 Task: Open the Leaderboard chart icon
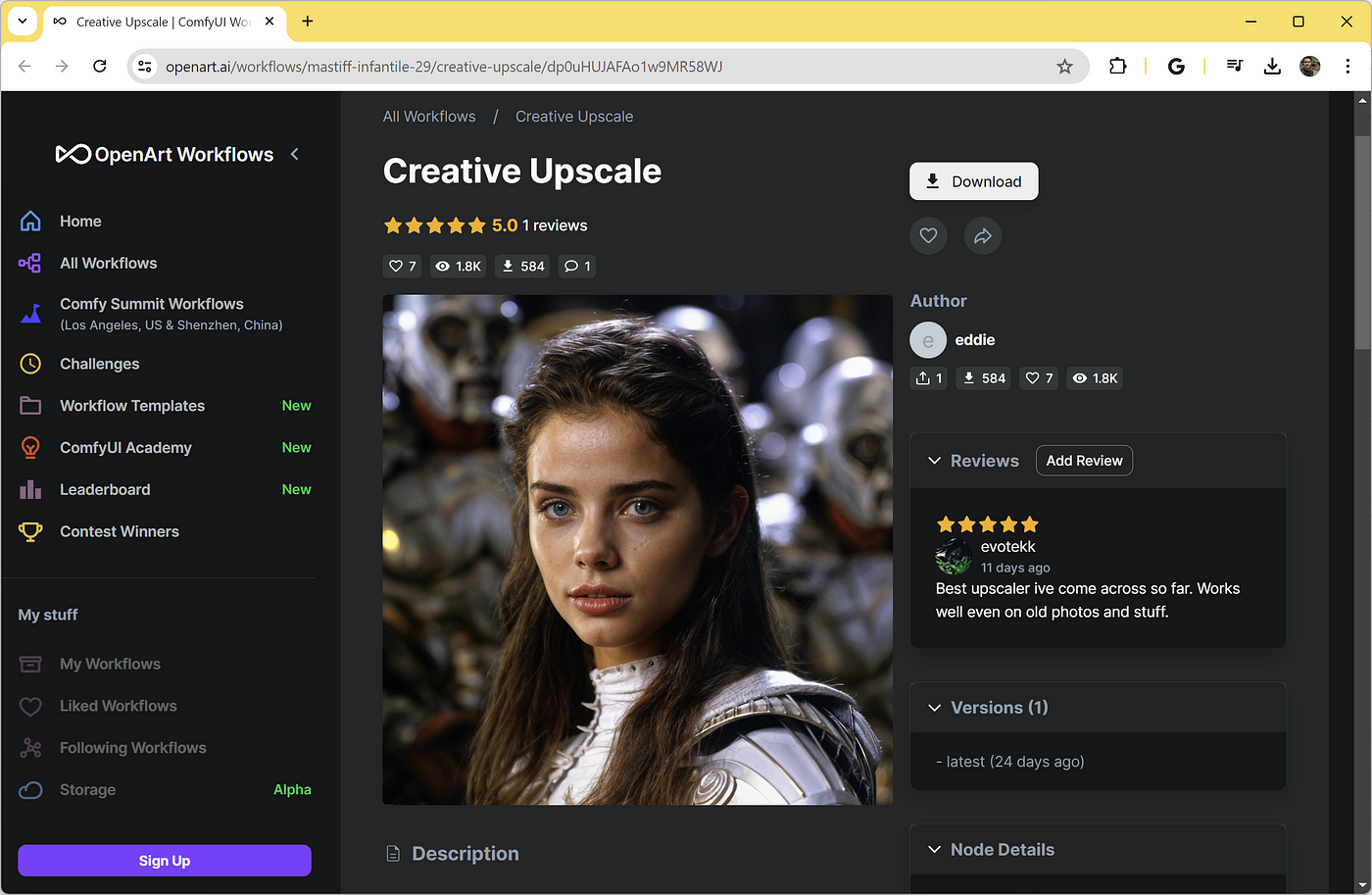point(30,489)
